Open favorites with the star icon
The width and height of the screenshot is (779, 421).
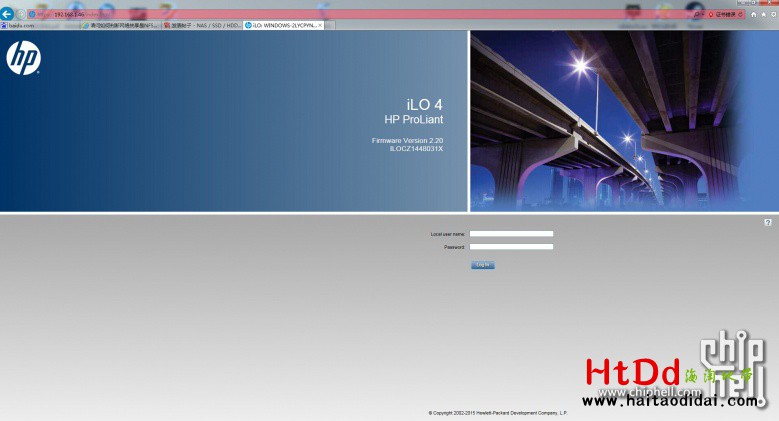[764, 14]
